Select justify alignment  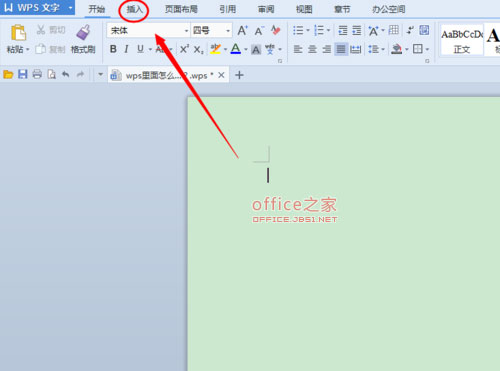pyautogui.click(x=341, y=49)
